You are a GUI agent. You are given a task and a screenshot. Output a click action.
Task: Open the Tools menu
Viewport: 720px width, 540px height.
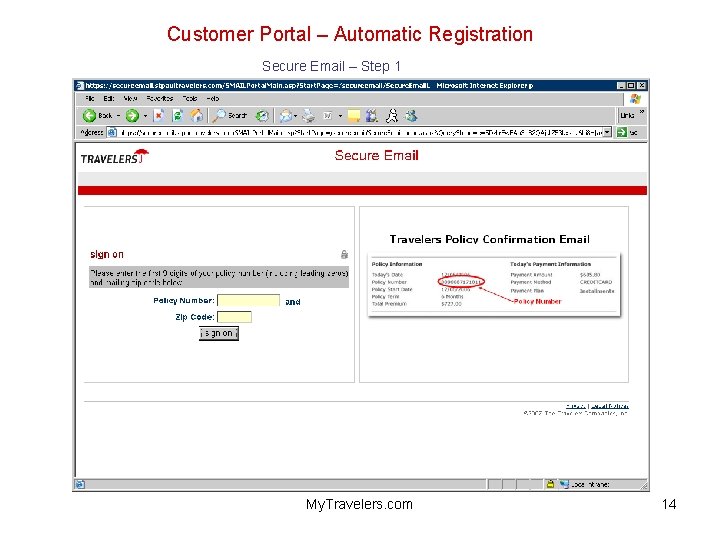[x=190, y=98]
